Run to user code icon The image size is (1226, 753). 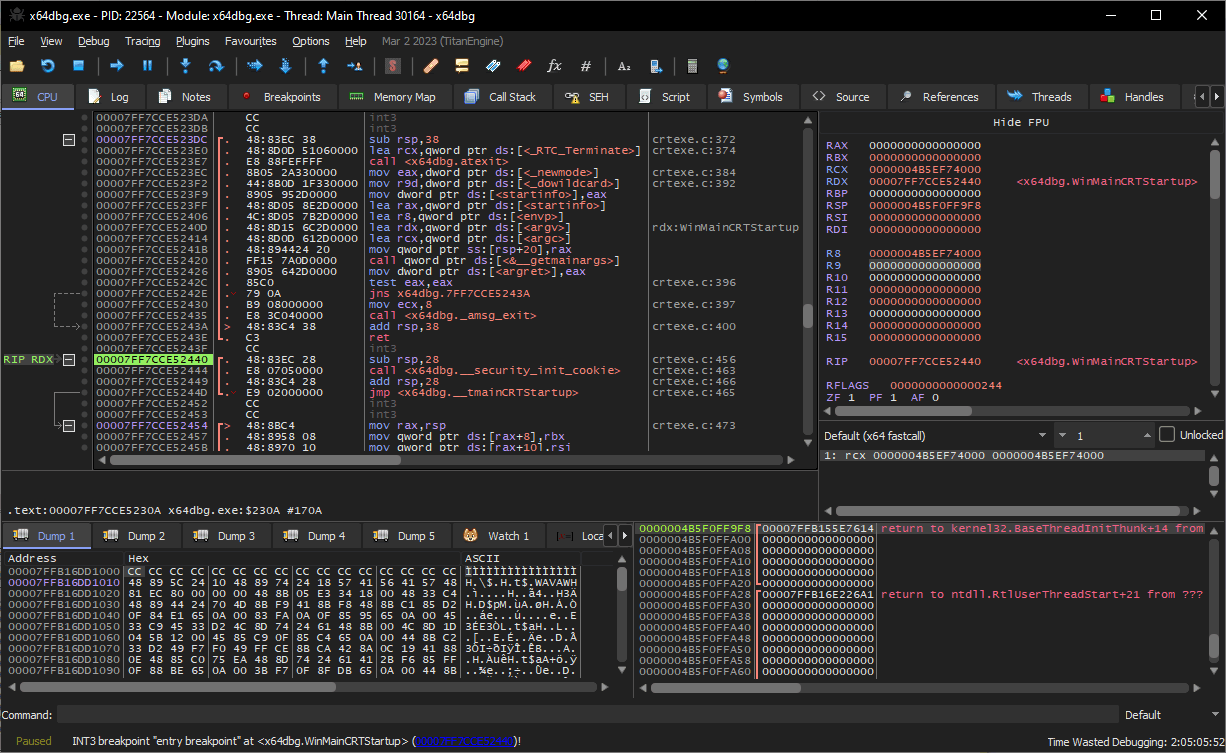[x=355, y=65]
